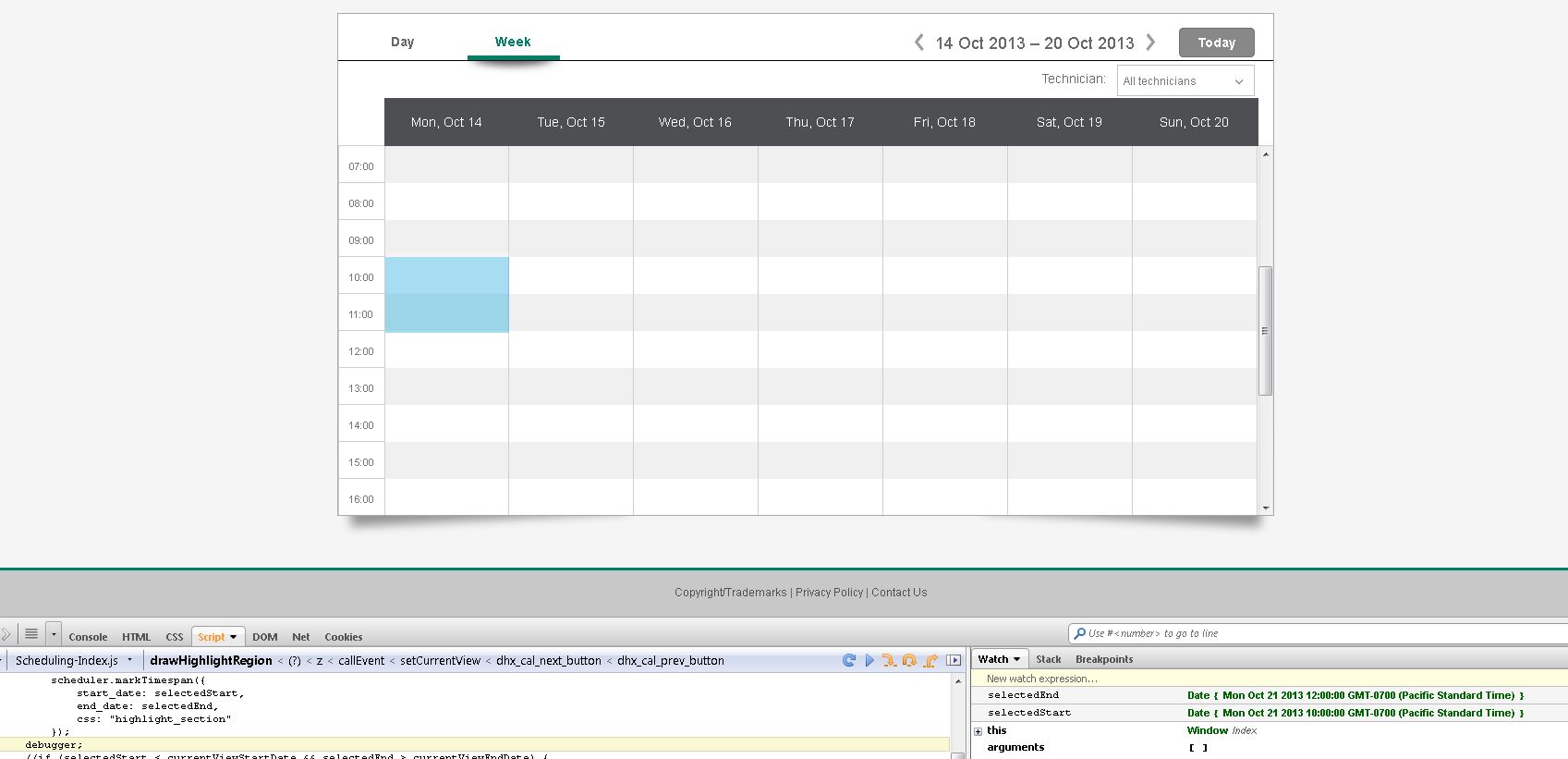
Task: Open the DOM panel tab
Action: [265, 637]
